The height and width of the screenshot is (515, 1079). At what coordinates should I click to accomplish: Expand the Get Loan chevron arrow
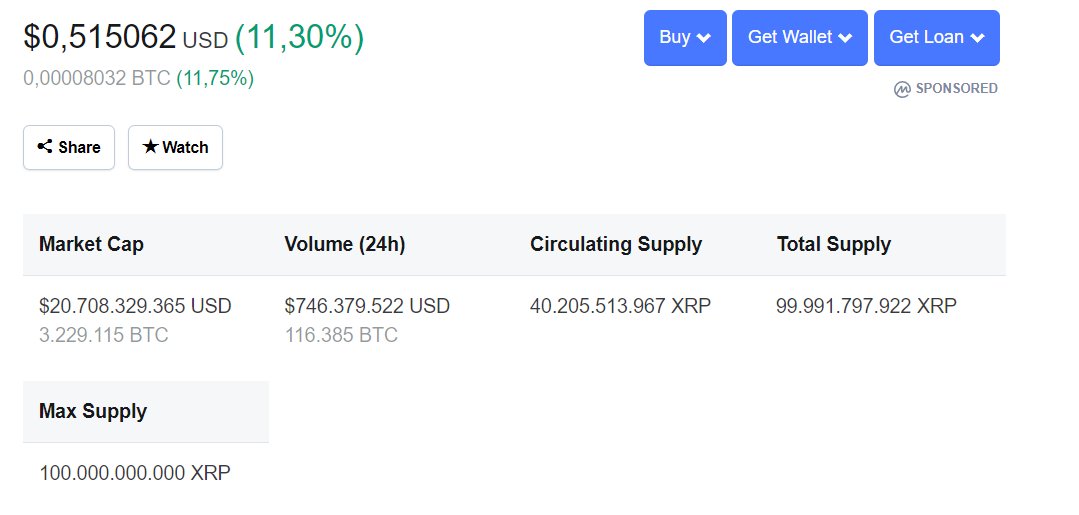pyautogui.click(x=977, y=38)
